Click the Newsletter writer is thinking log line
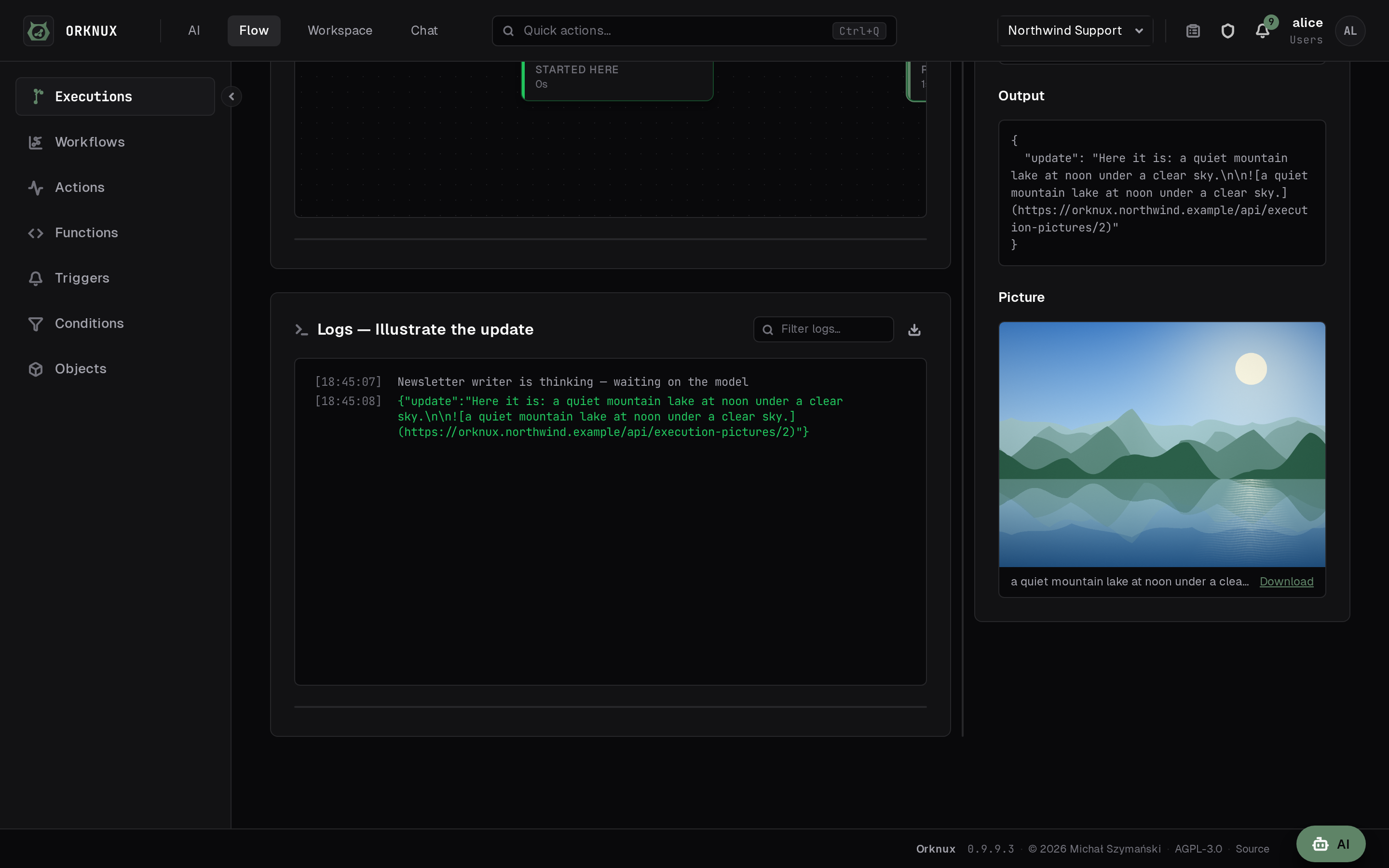The width and height of the screenshot is (1389, 868). click(x=573, y=382)
